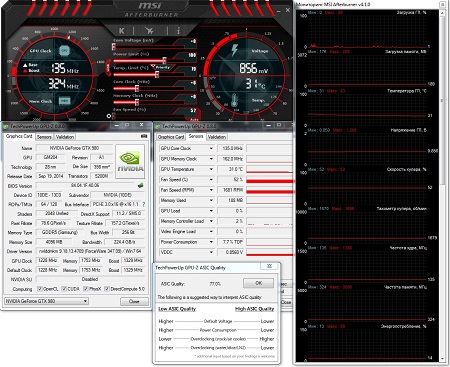This screenshot has width=450, height=367.
Task: Open the Video Engine Load dropdown
Action: click(211, 232)
